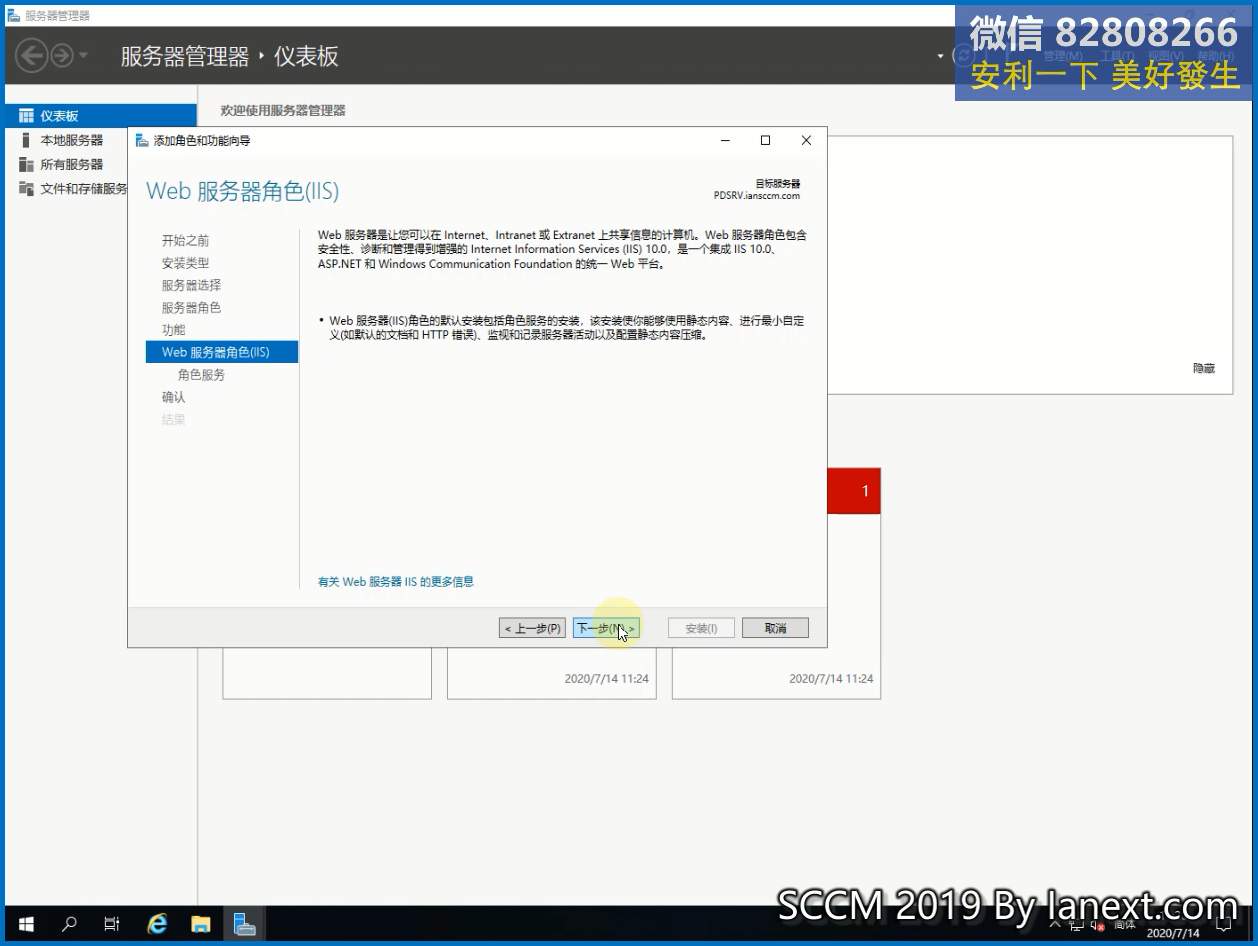
Task: Click the 文件和存储服务 storage icon
Action: (x=26, y=188)
